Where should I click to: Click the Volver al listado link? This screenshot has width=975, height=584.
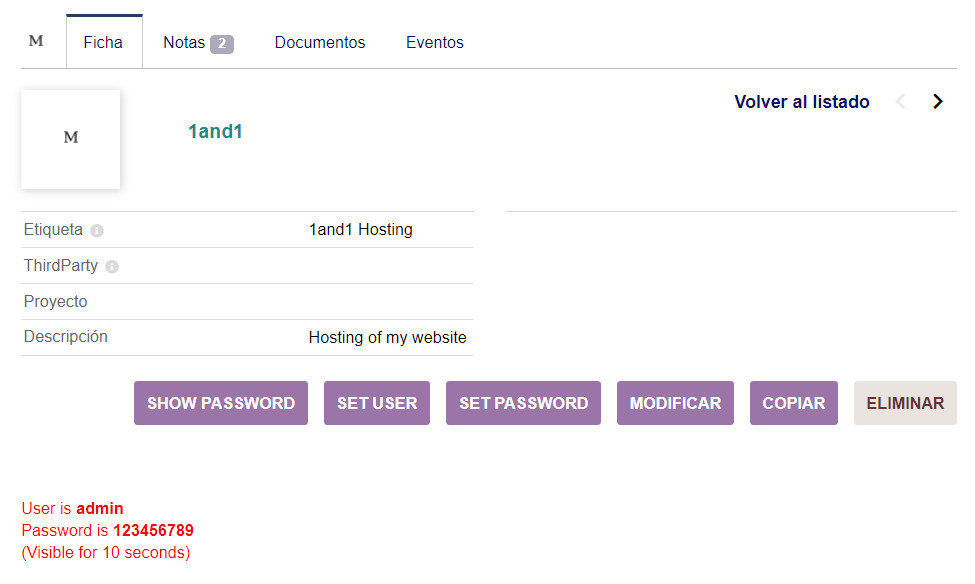(802, 102)
